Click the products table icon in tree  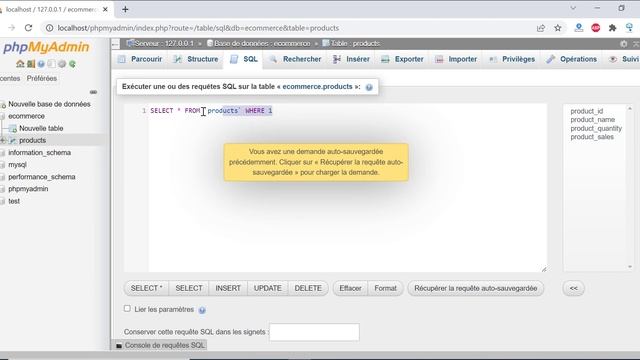pyautogui.click(x=13, y=140)
